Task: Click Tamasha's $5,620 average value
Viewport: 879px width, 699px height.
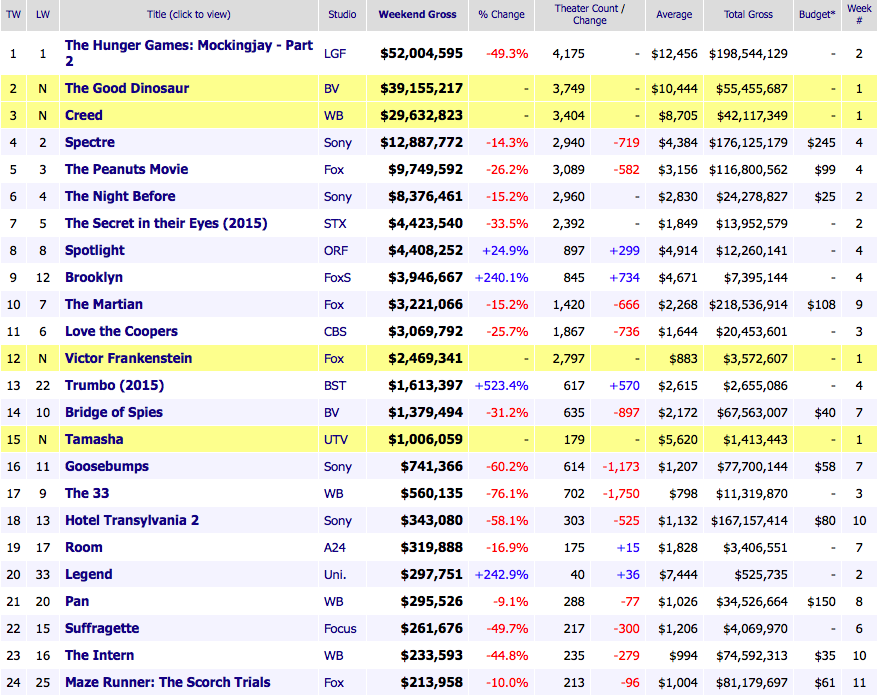Action: [678, 439]
